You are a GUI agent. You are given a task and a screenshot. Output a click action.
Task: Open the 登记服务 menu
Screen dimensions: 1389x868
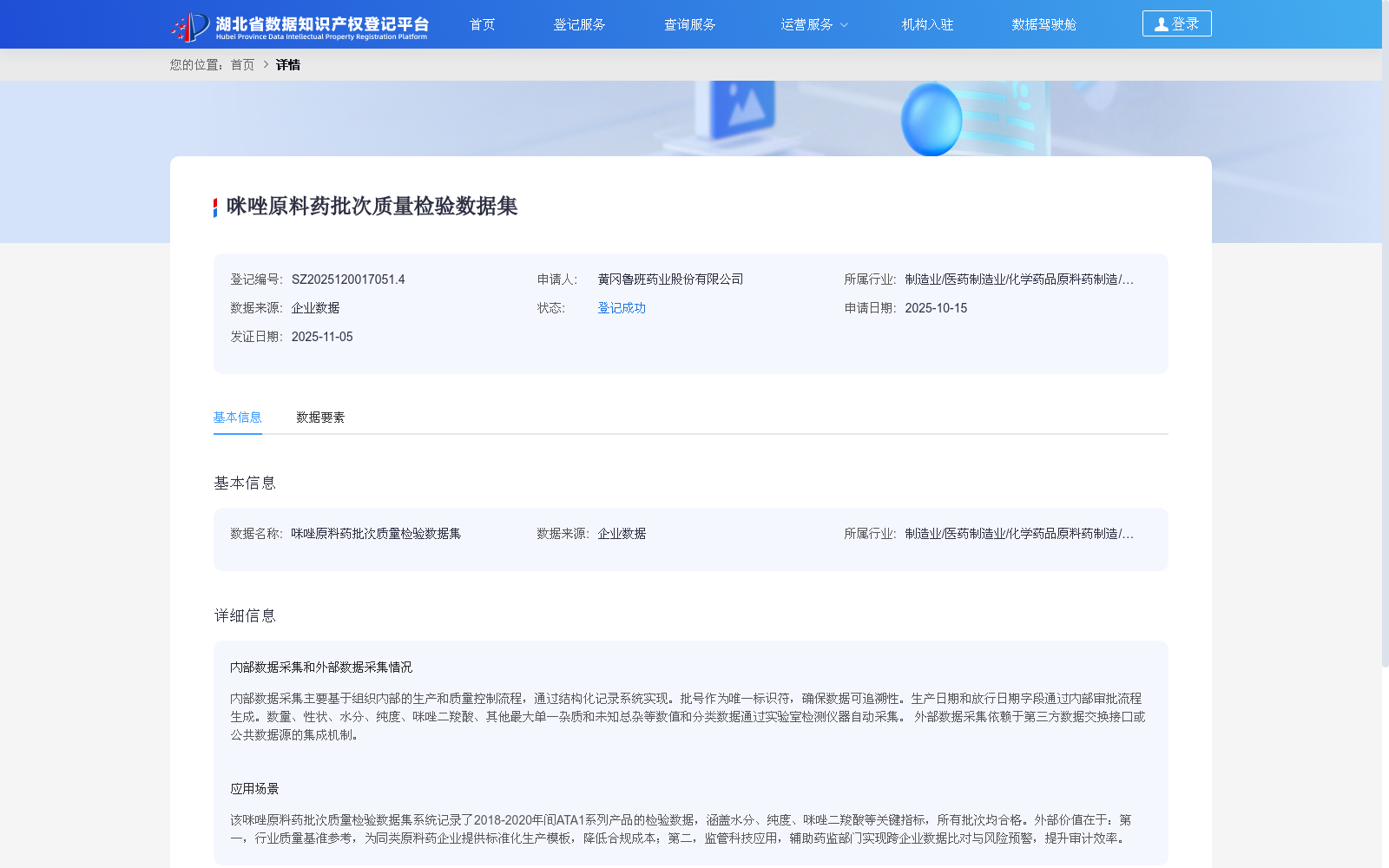pyautogui.click(x=579, y=24)
